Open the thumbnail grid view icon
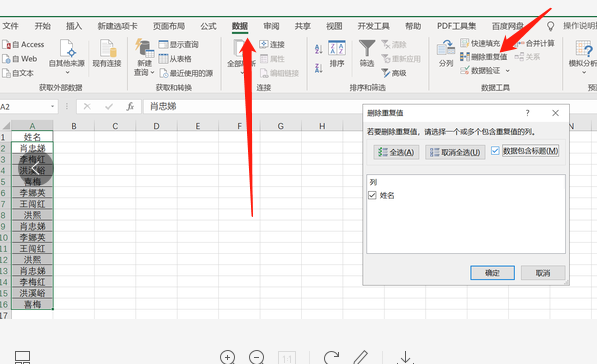Viewport: 597px width, 364px height. tap(22, 358)
